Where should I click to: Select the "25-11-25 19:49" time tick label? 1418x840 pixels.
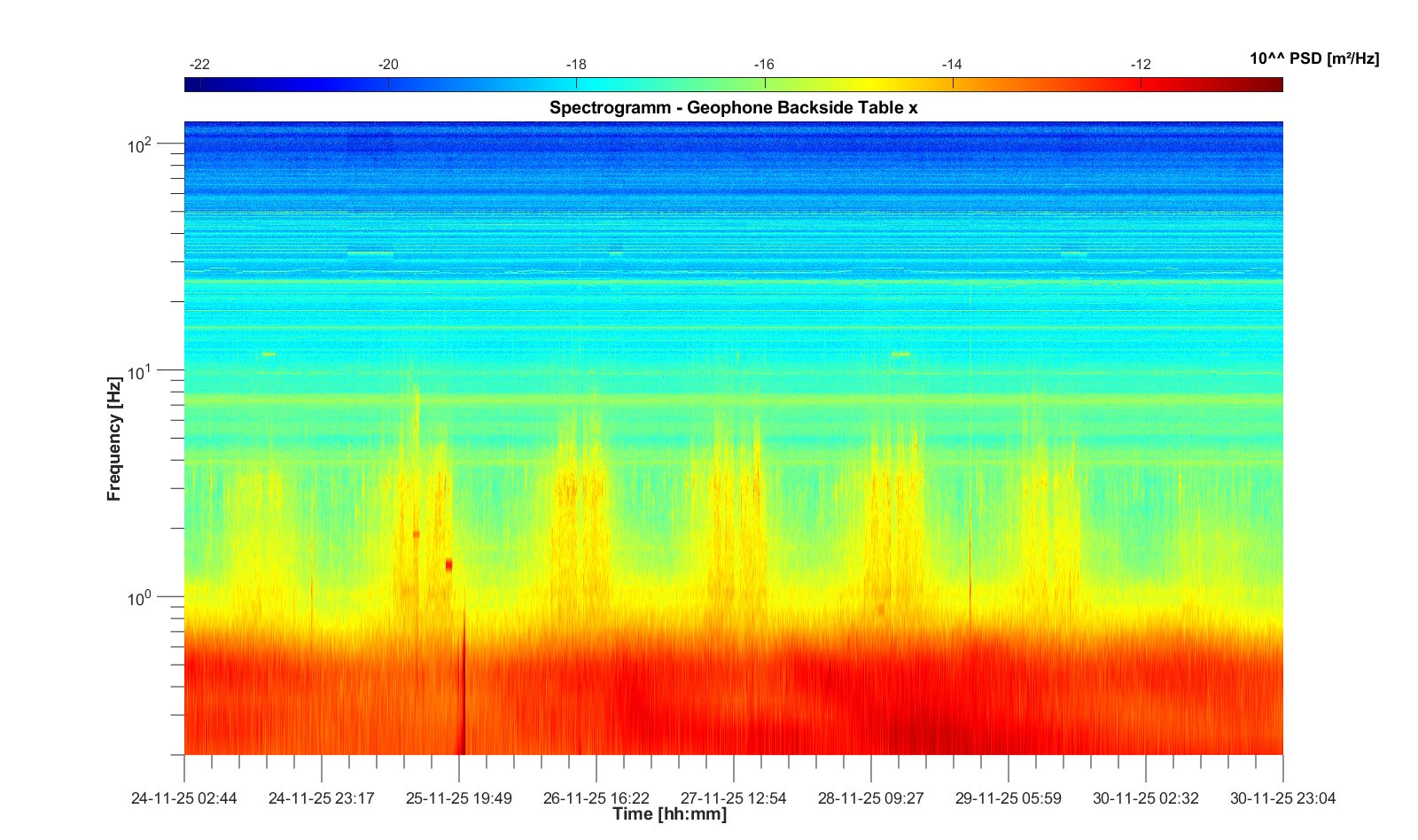(459, 798)
